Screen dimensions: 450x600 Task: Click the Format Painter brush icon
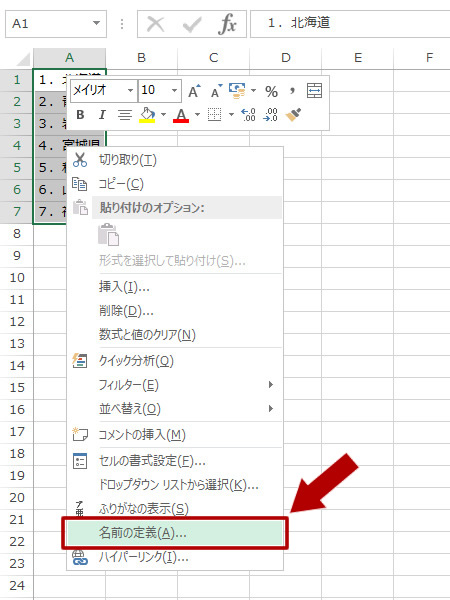[293, 114]
